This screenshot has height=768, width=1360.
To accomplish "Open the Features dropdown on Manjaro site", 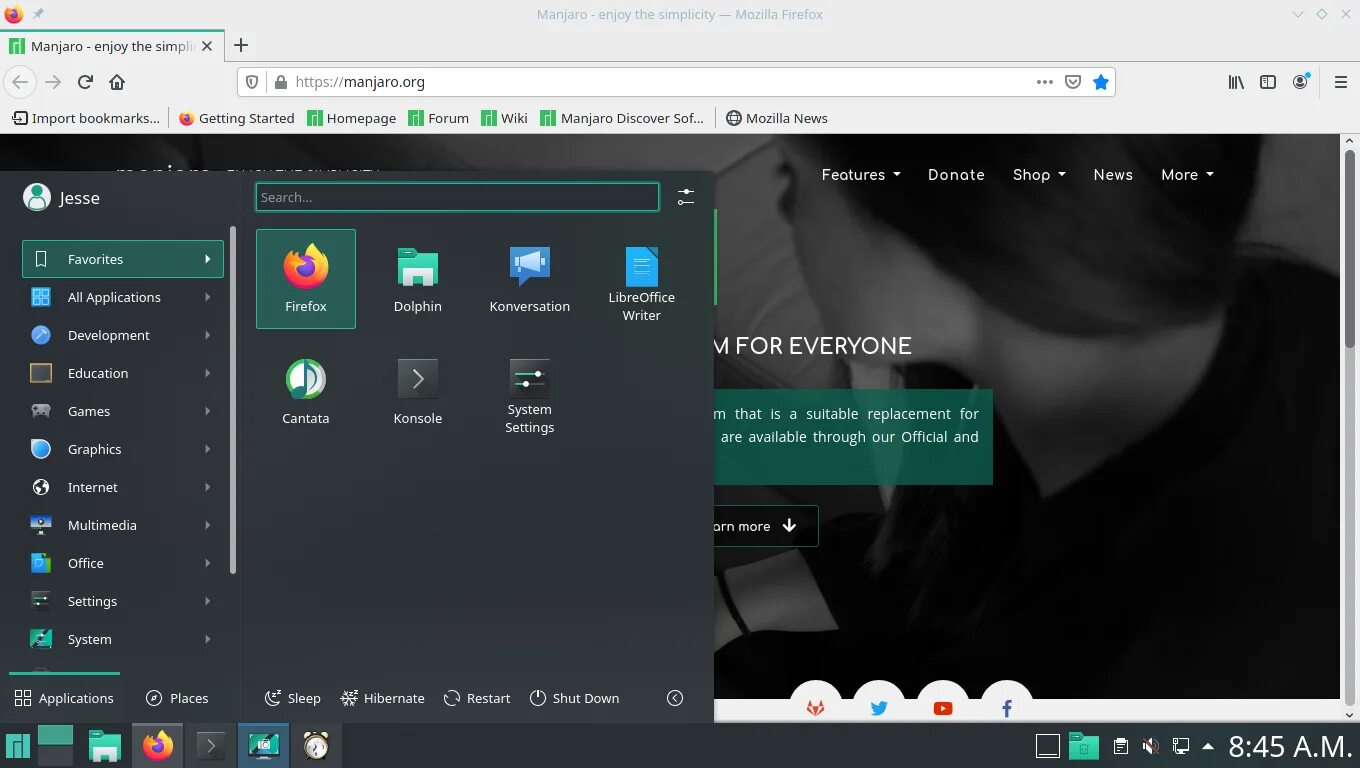I will click(861, 174).
